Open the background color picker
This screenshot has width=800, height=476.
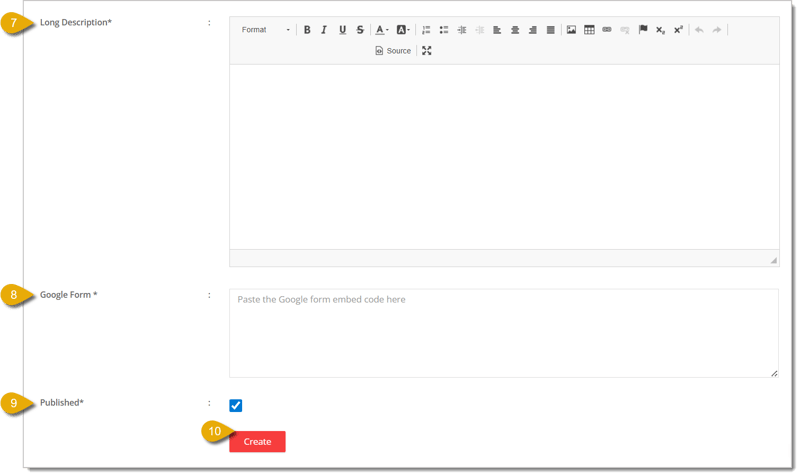click(403, 30)
